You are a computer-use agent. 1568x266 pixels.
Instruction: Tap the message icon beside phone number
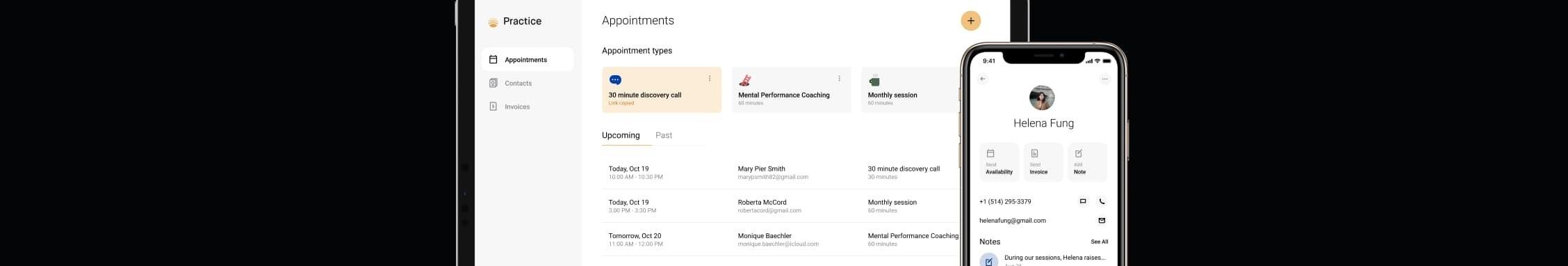[1083, 202]
